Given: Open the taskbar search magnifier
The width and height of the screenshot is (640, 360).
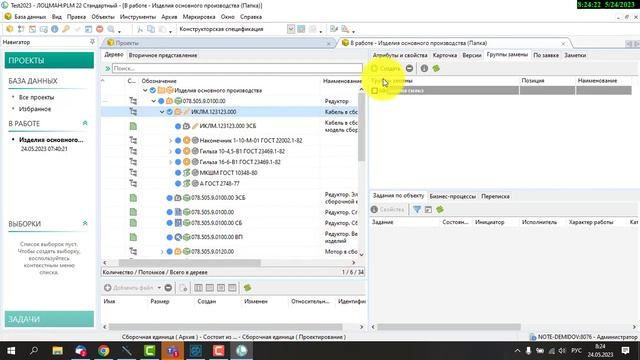Looking at the screenshot, I should 34,351.
